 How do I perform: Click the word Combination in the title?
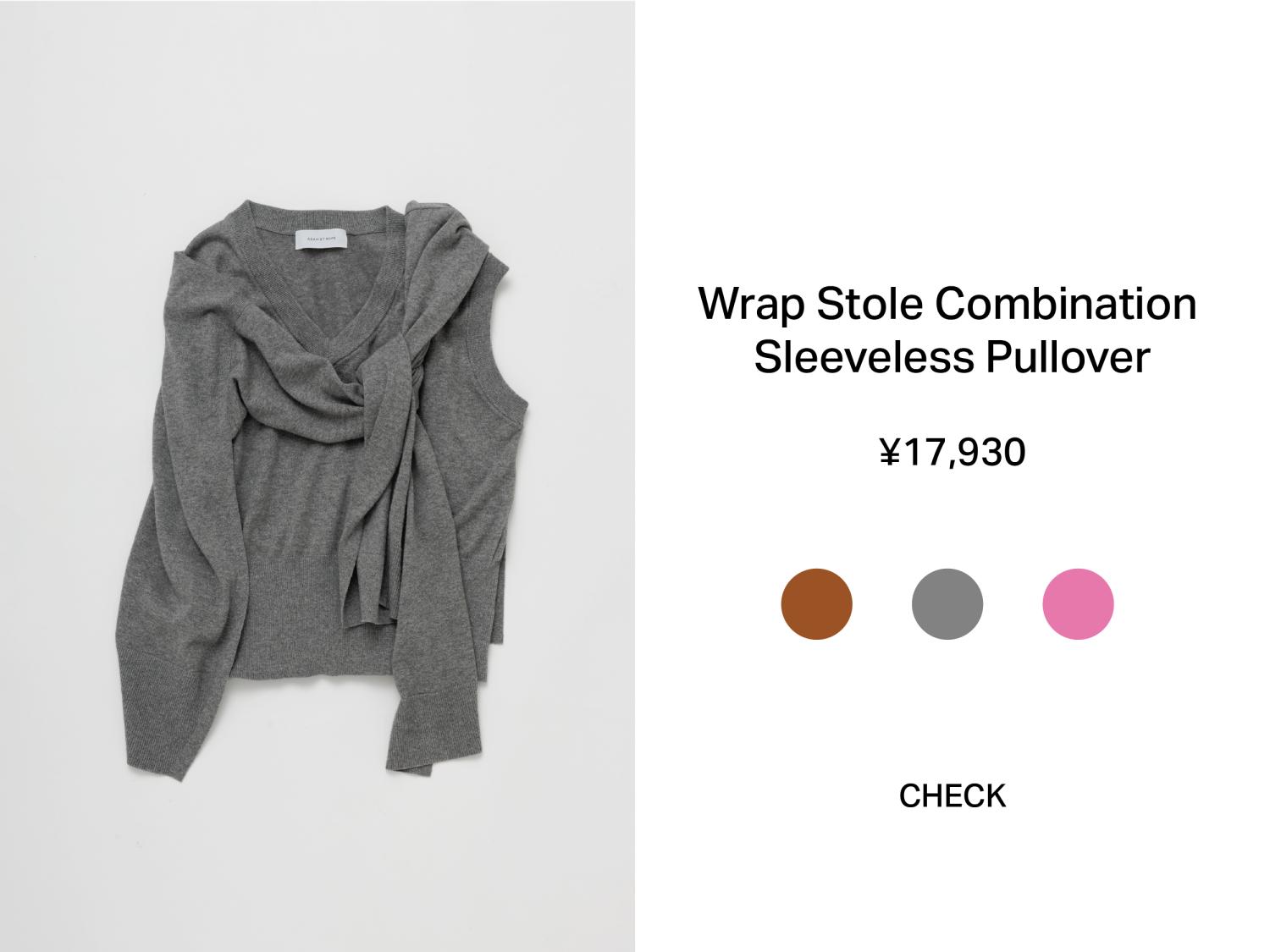pyautogui.click(x=1065, y=303)
